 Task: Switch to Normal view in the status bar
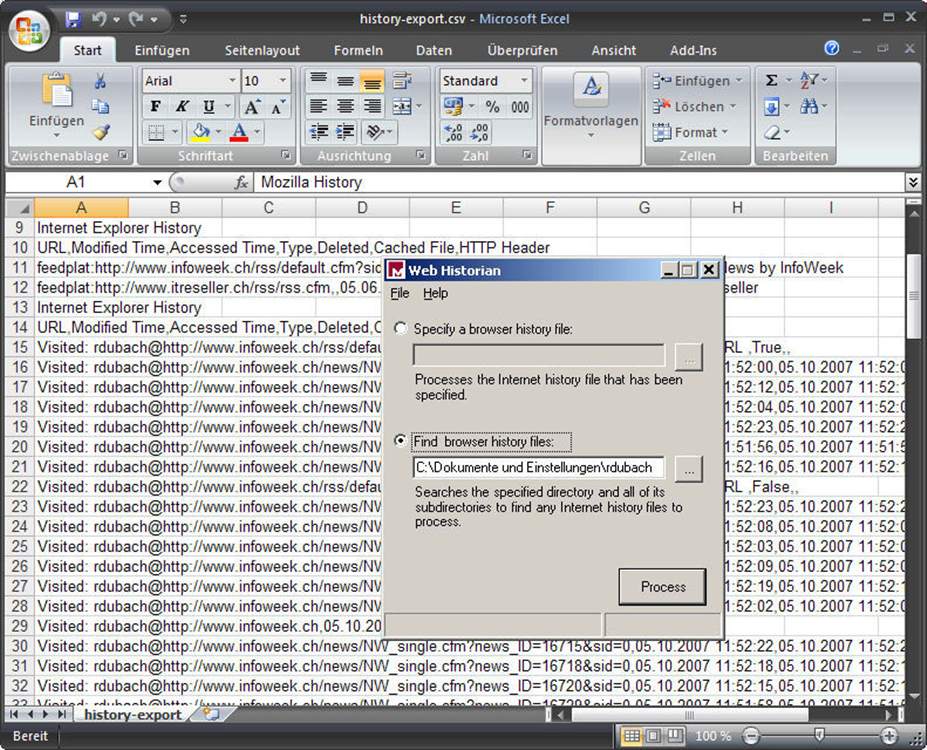pos(631,736)
